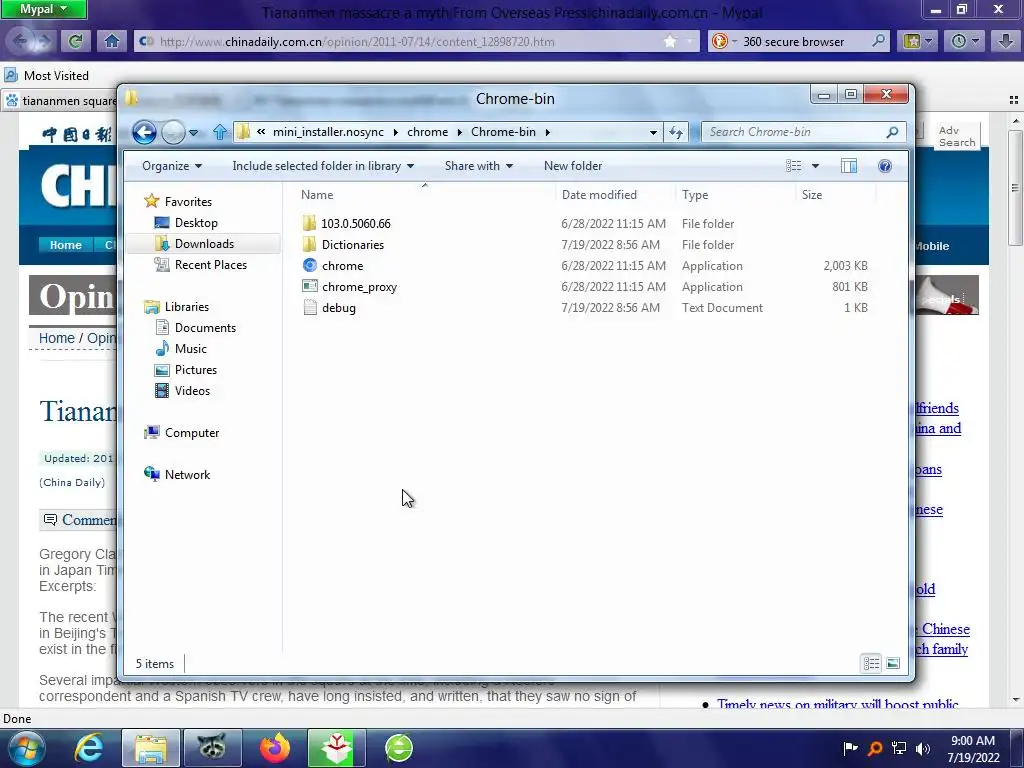This screenshot has height=768, width=1024.
Task: Open the view options dropdown arrow
Action: coord(815,166)
